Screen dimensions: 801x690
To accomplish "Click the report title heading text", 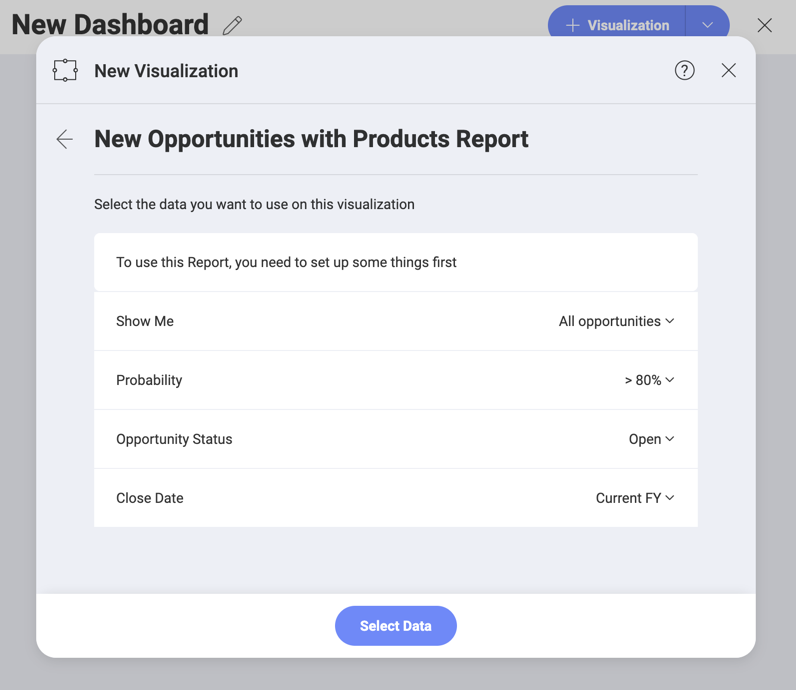I will coord(311,139).
